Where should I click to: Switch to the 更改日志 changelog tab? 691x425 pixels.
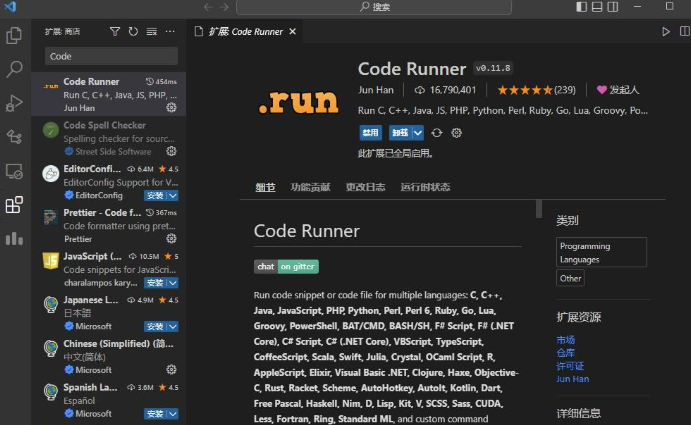(365, 187)
